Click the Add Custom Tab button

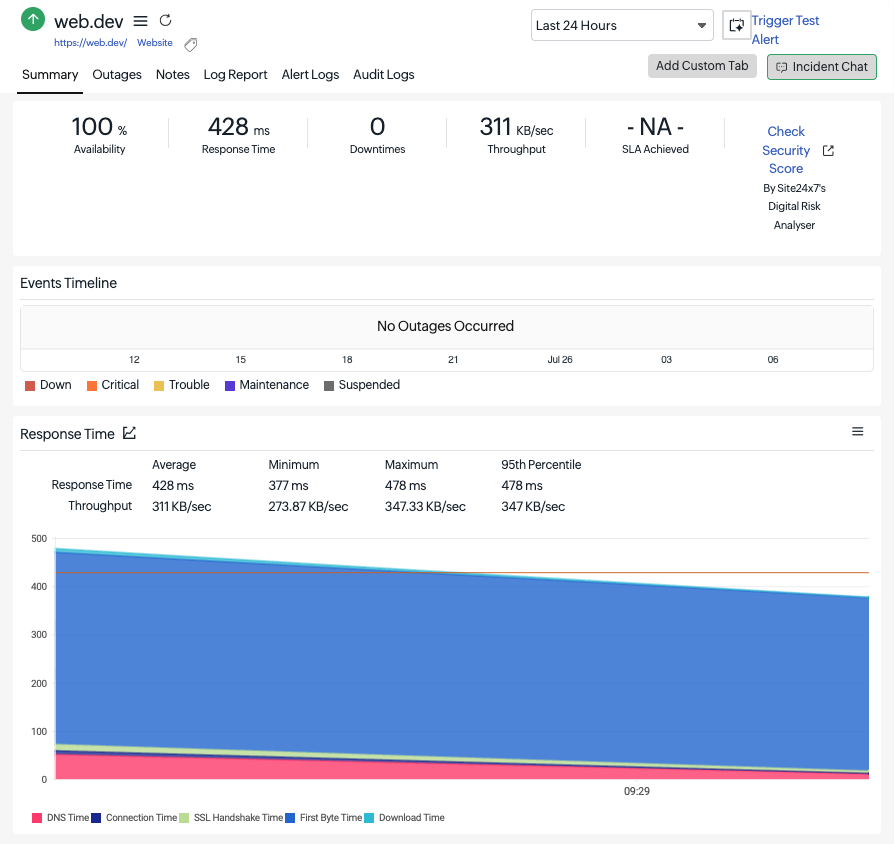[x=702, y=66]
